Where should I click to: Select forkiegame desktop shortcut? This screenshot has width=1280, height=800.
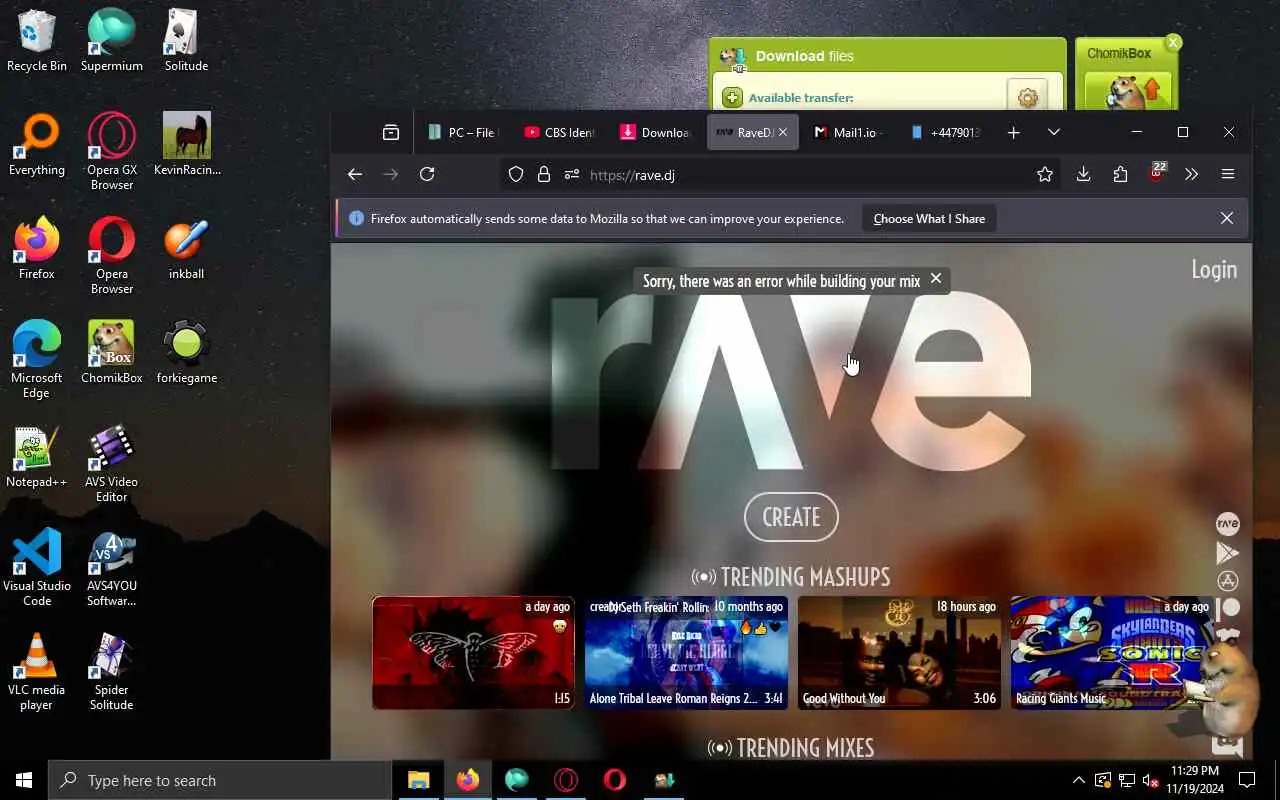(187, 352)
